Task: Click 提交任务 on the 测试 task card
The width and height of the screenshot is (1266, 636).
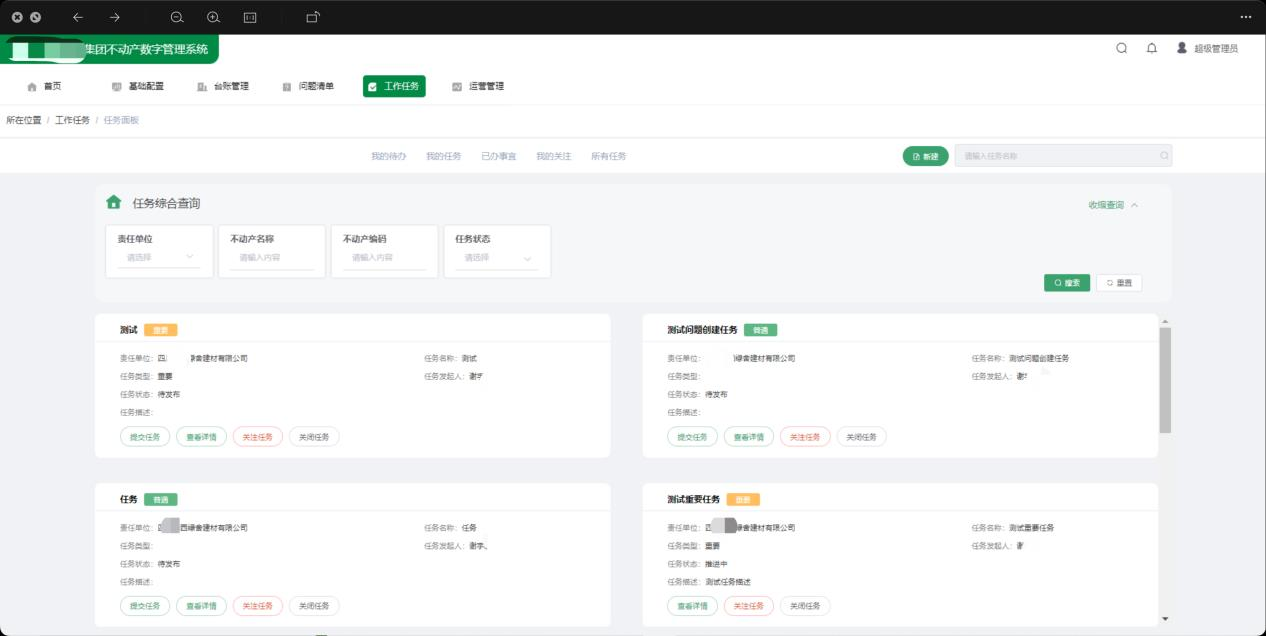Action: pos(145,437)
